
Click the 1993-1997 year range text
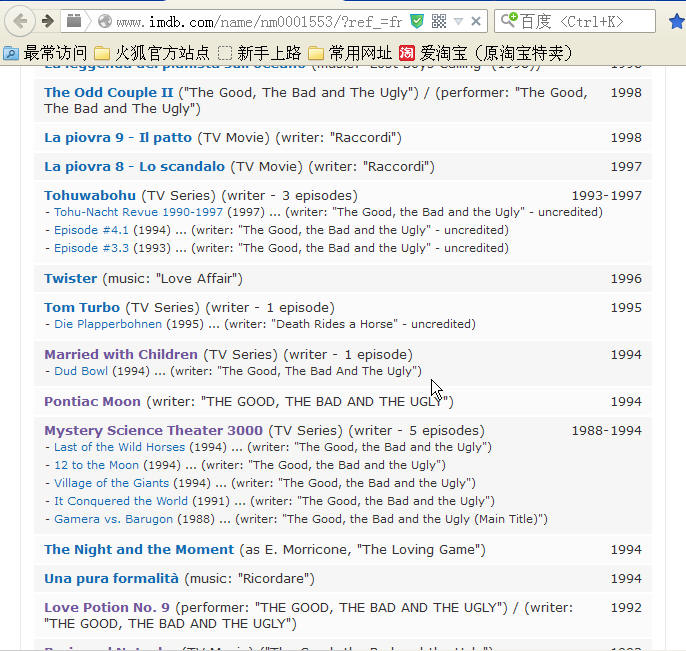click(x=606, y=196)
